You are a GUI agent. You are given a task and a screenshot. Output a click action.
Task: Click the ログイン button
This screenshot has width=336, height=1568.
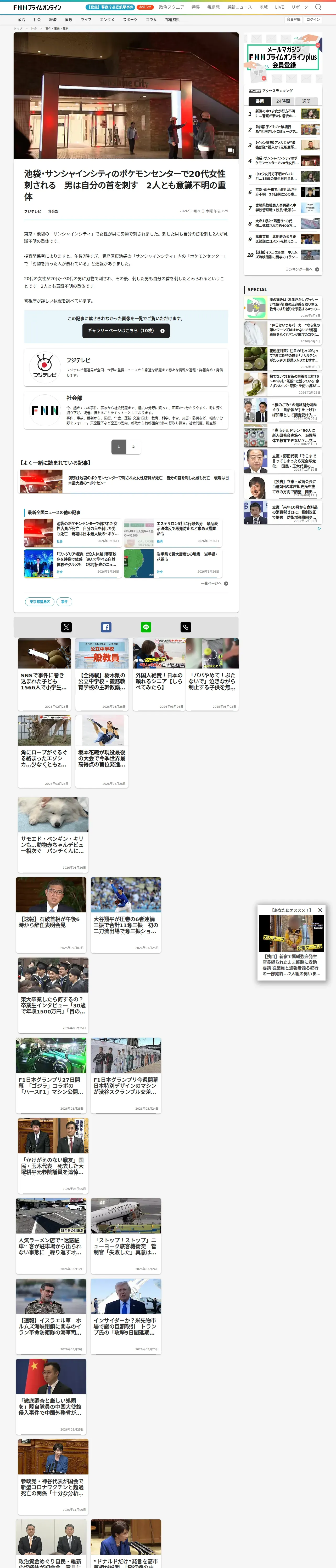tap(313, 20)
